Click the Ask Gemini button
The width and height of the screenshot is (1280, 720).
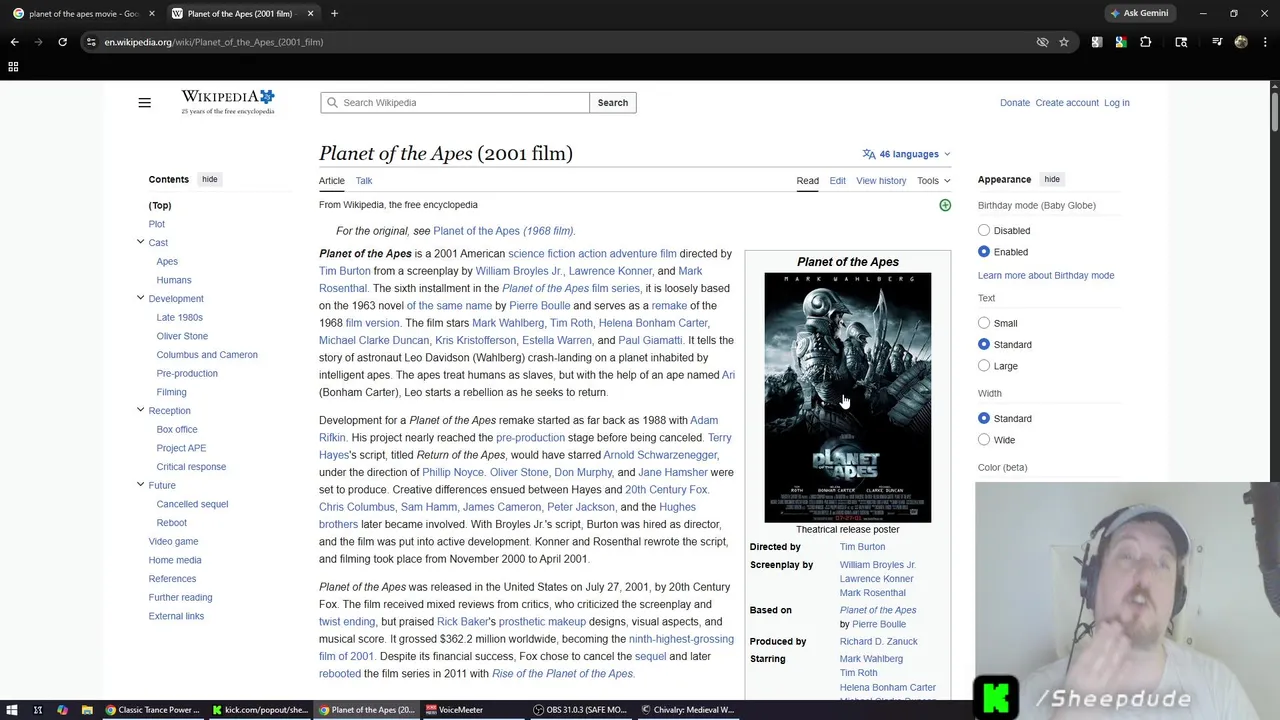(x=1139, y=14)
